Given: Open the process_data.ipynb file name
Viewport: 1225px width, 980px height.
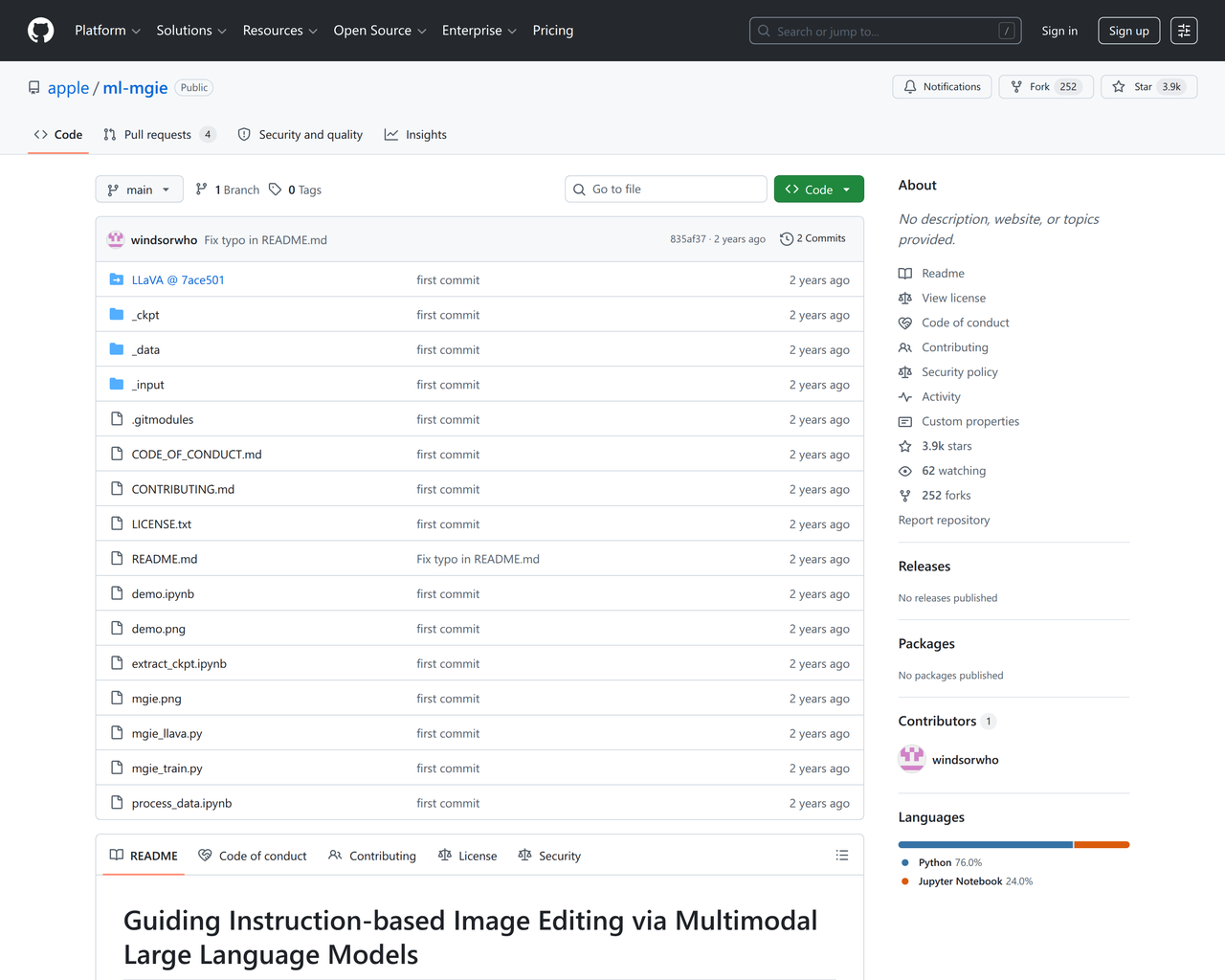Looking at the screenshot, I should pyautogui.click(x=182, y=804).
